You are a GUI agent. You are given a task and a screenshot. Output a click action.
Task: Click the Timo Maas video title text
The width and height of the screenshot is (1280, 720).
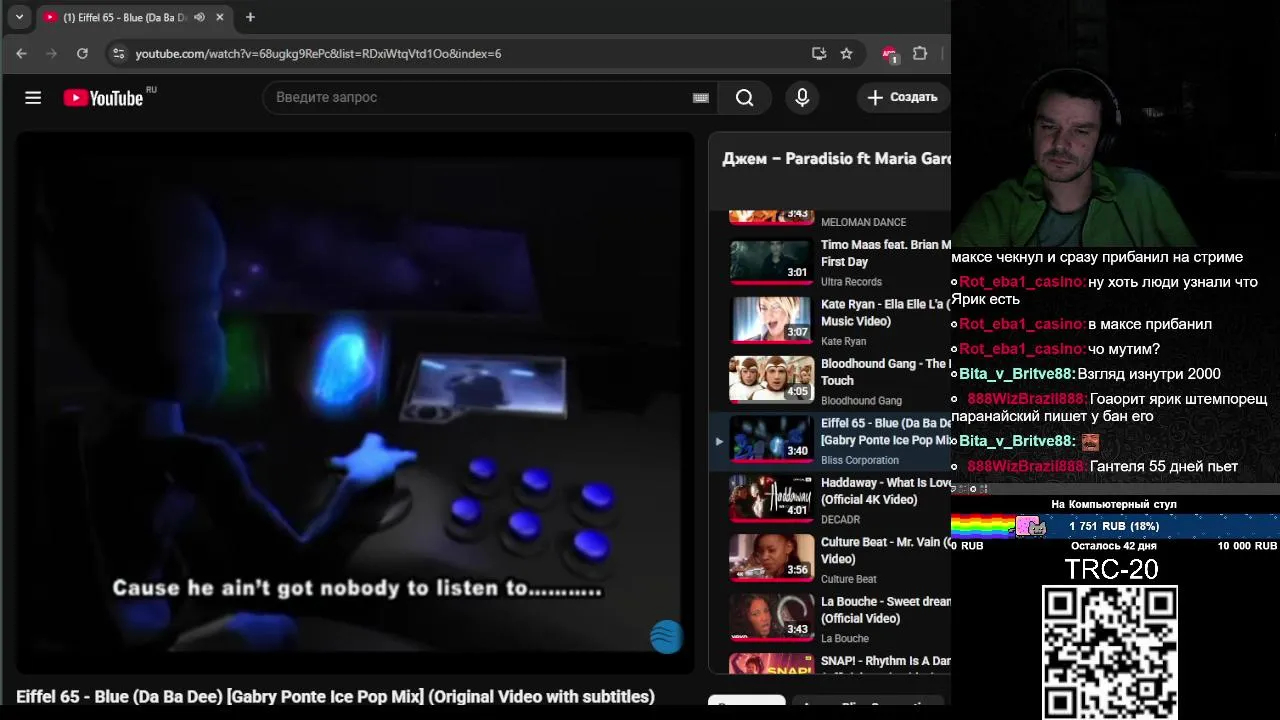(x=886, y=253)
